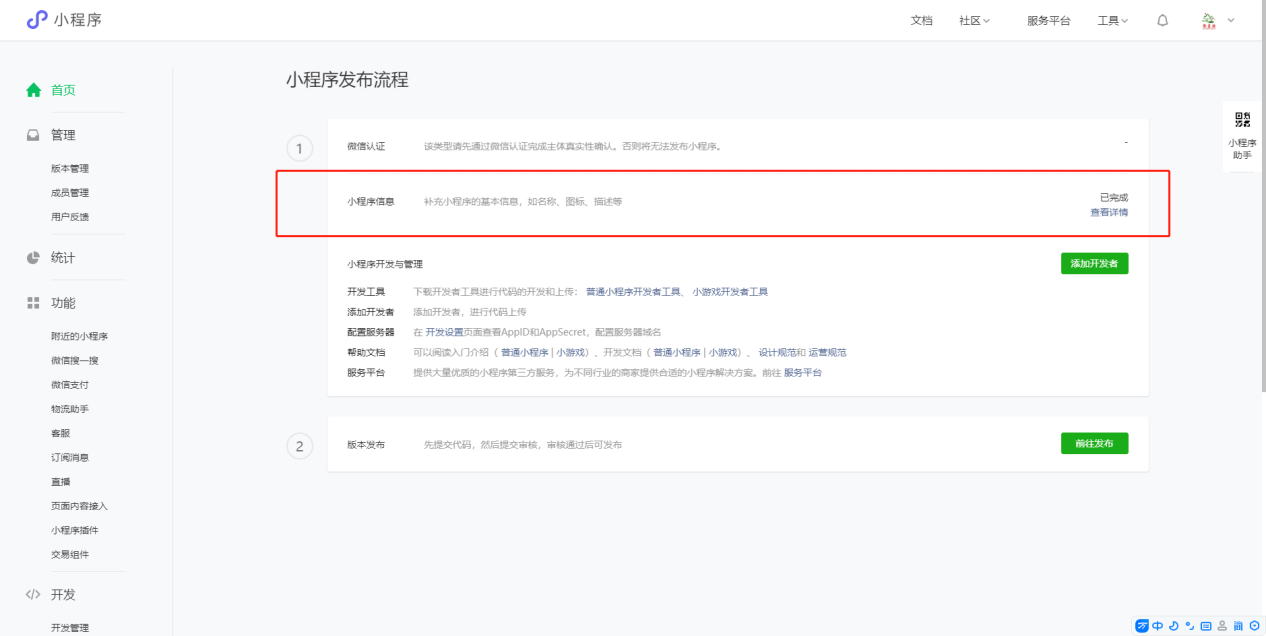The width and height of the screenshot is (1266, 636).
Task: Click the IME logo icon in input bar
Action: tap(1142, 626)
